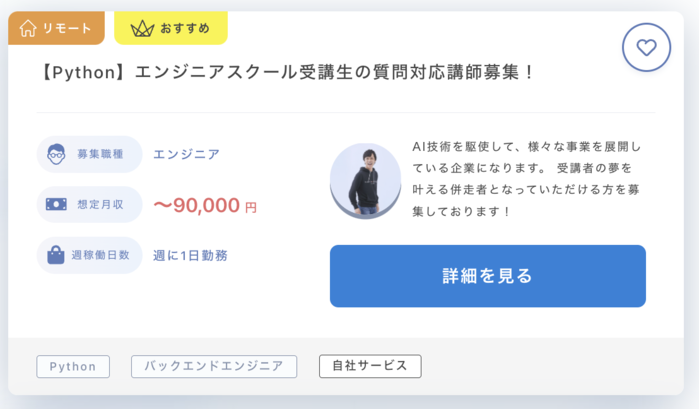Click the glasses face icon for 募集職種
The image size is (699, 409).
tap(56, 154)
